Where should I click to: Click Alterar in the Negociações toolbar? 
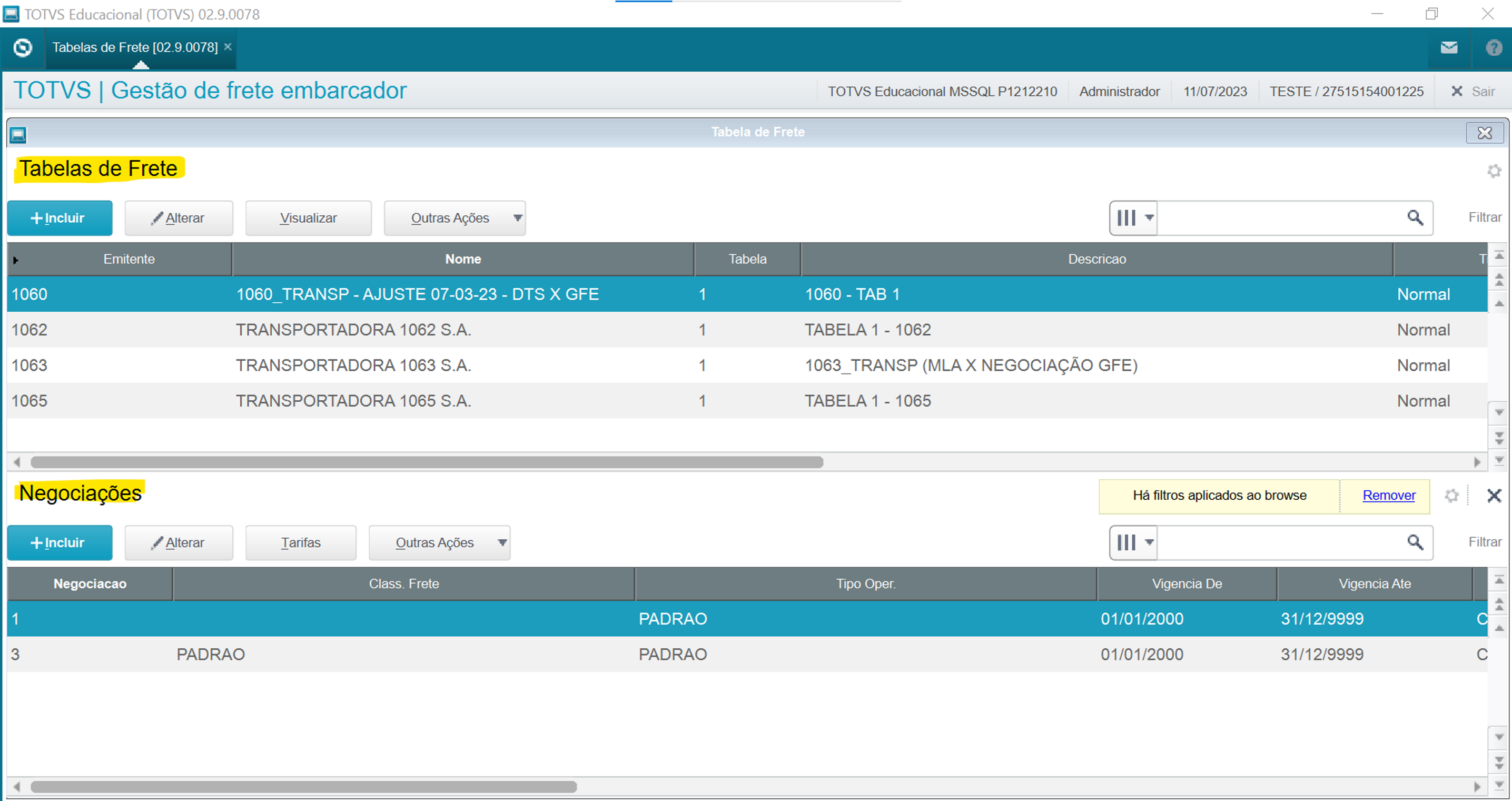click(179, 543)
